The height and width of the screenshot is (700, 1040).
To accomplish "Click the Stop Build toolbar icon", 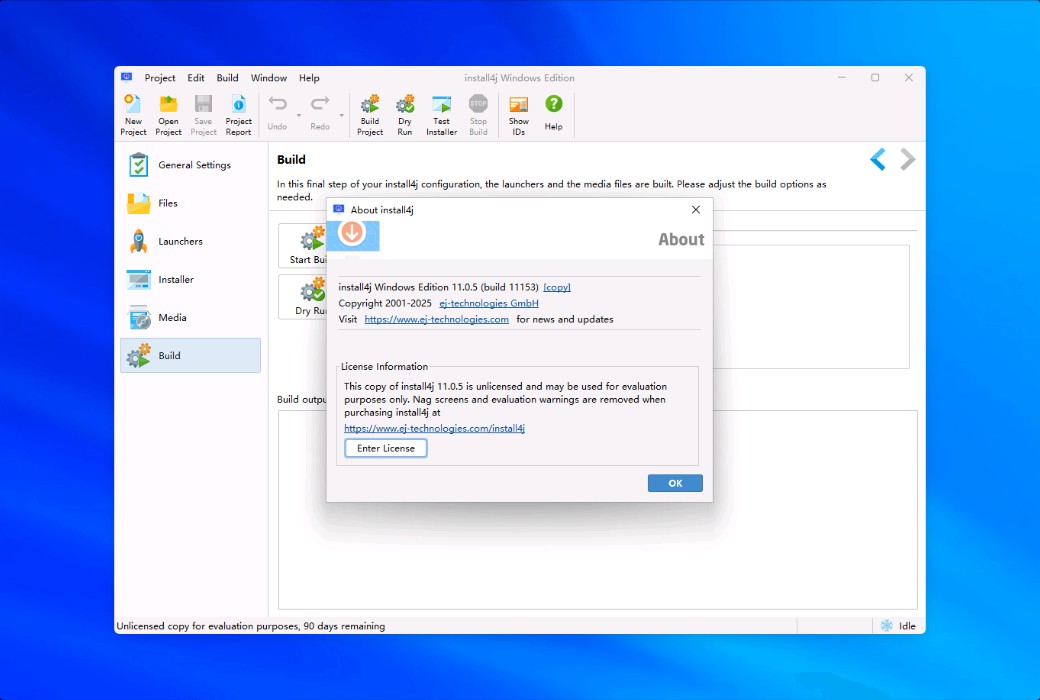I will pos(478,115).
